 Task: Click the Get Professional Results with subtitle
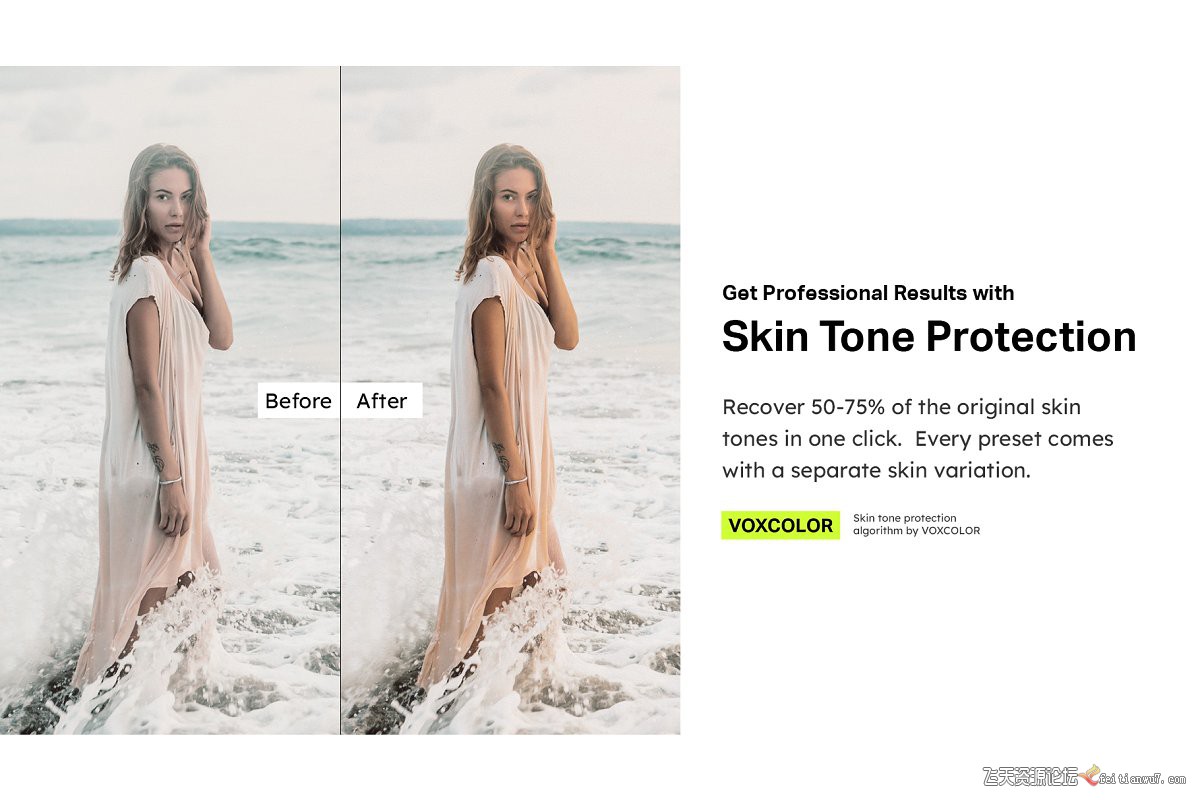868,293
